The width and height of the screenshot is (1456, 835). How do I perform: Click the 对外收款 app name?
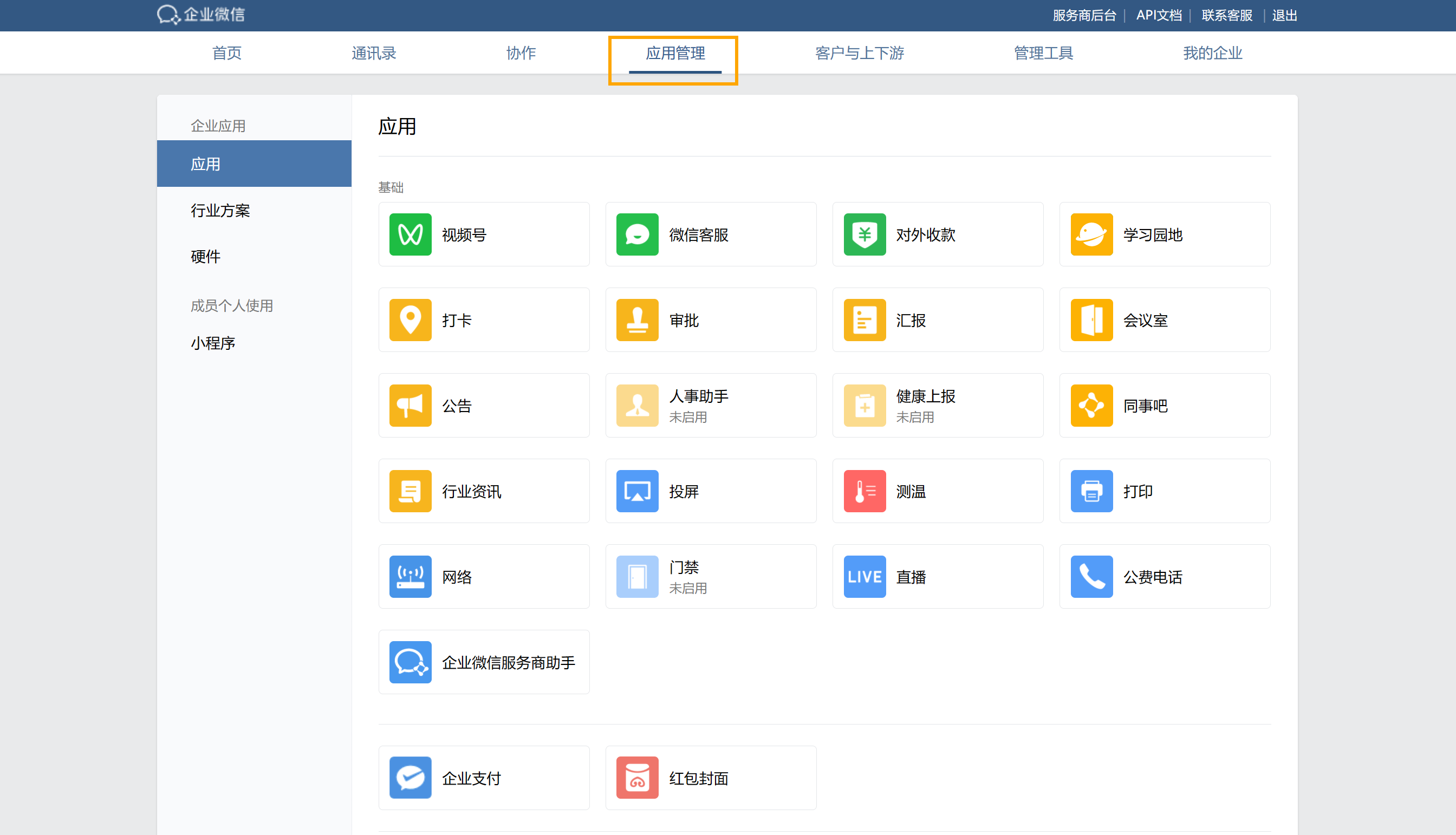[x=926, y=234]
